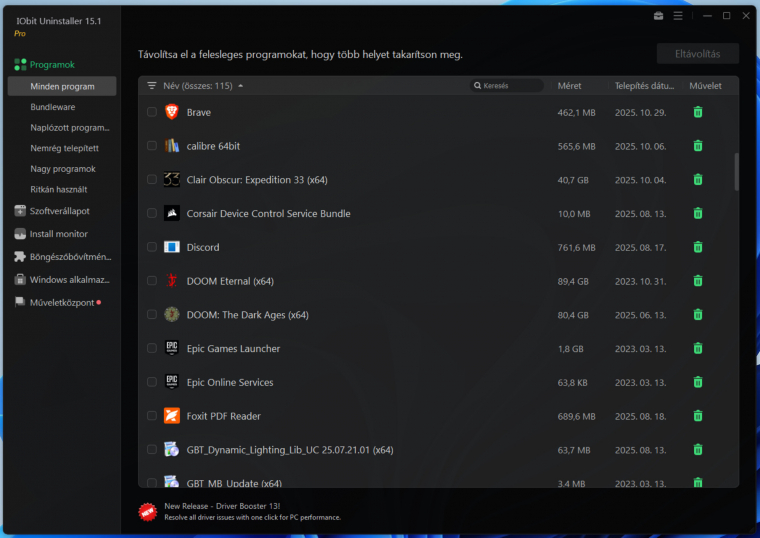Select the DOOM: The Dark Ages checkbox
760x538 pixels.
[152, 315]
